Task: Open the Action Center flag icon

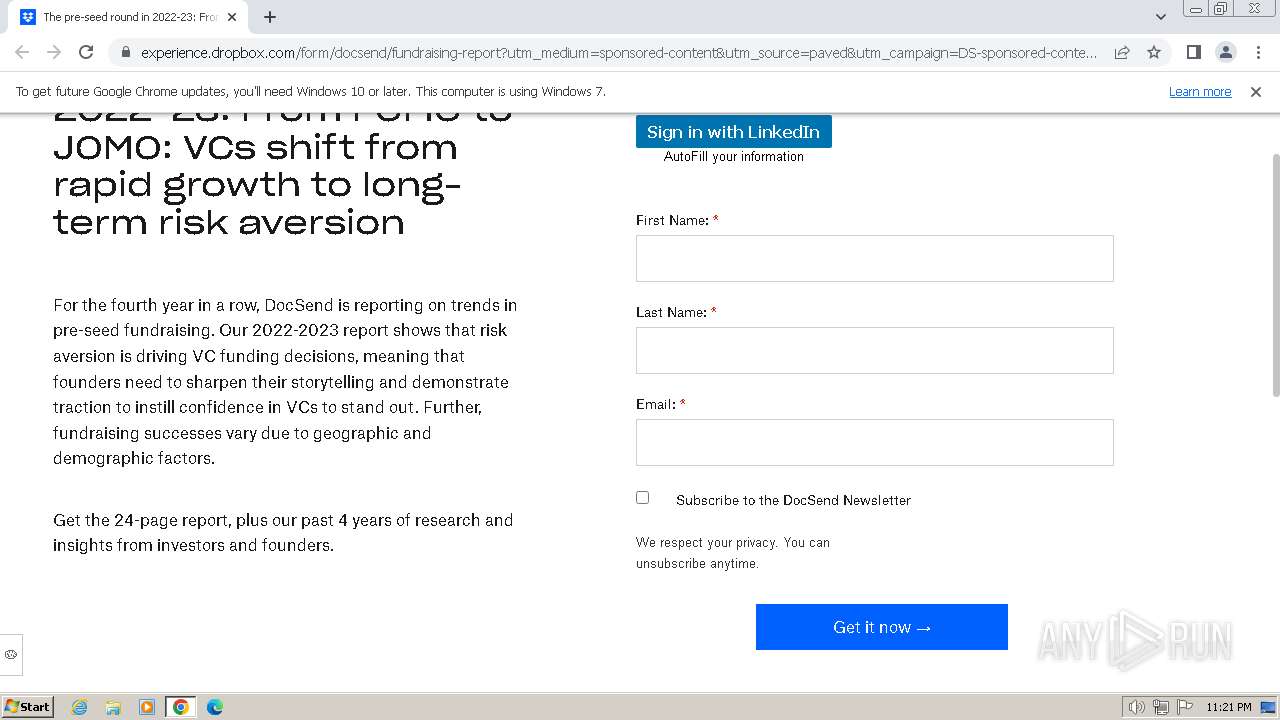Action: pyautogui.click(x=1185, y=707)
